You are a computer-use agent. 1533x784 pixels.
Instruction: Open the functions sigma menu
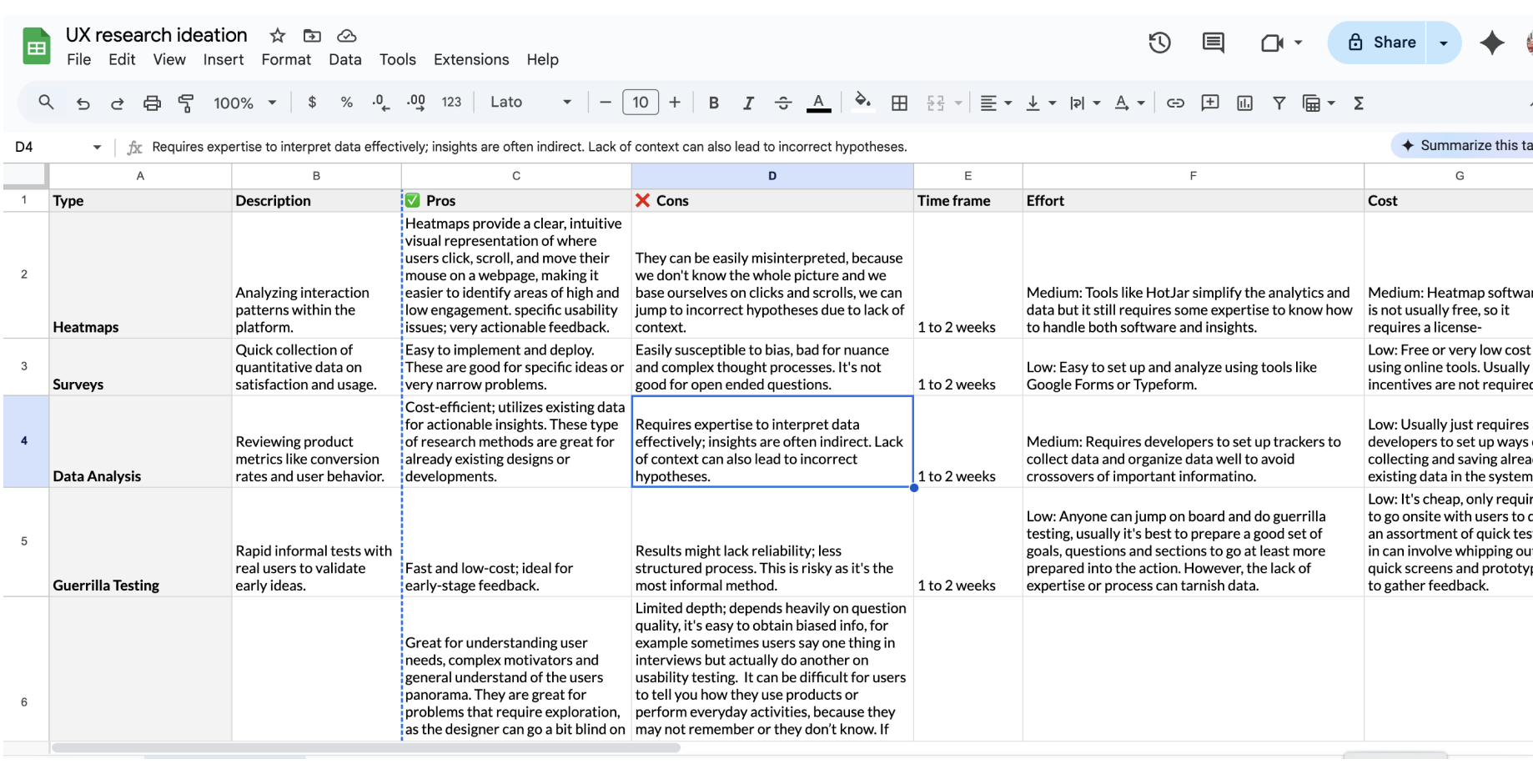click(x=1359, y=103)
